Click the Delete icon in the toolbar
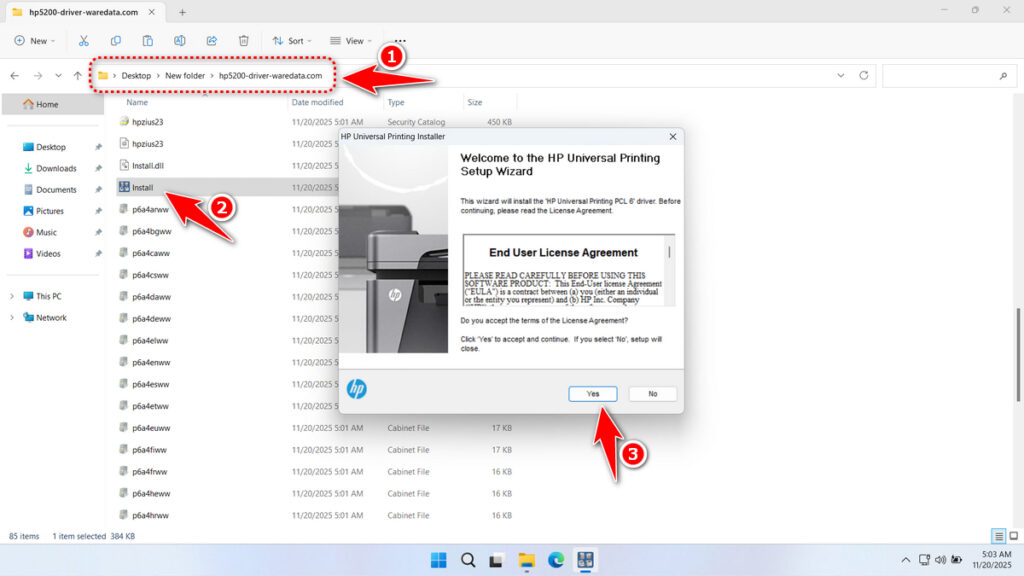The height and width of the screenshot is (576, 1024). point(243,40)
